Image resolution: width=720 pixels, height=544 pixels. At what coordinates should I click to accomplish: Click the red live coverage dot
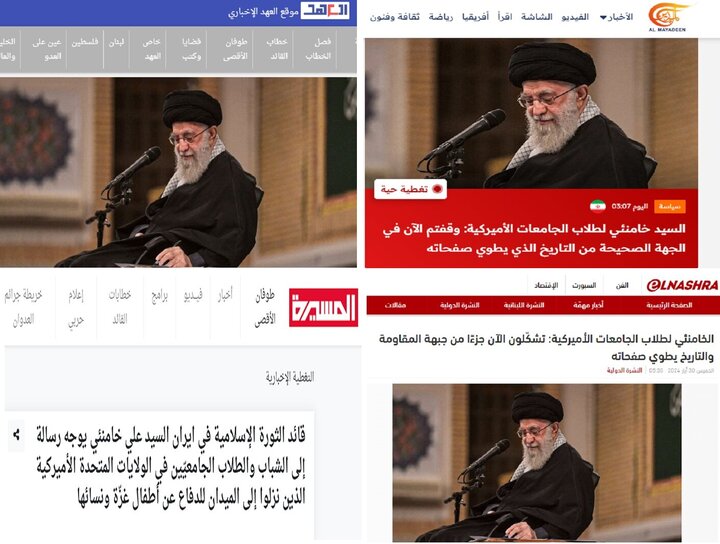(437, 189)
